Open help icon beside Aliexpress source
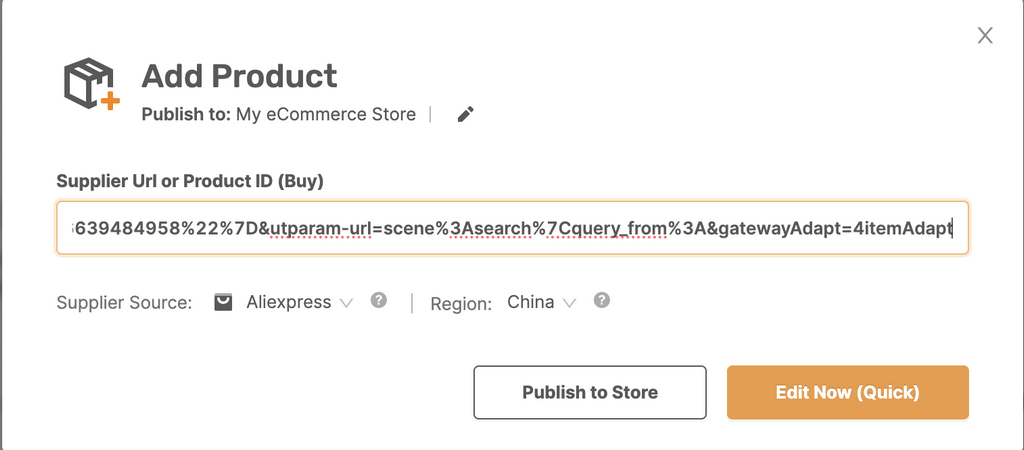The width and height of the screenshot is (1024, 450). point(379,300)
